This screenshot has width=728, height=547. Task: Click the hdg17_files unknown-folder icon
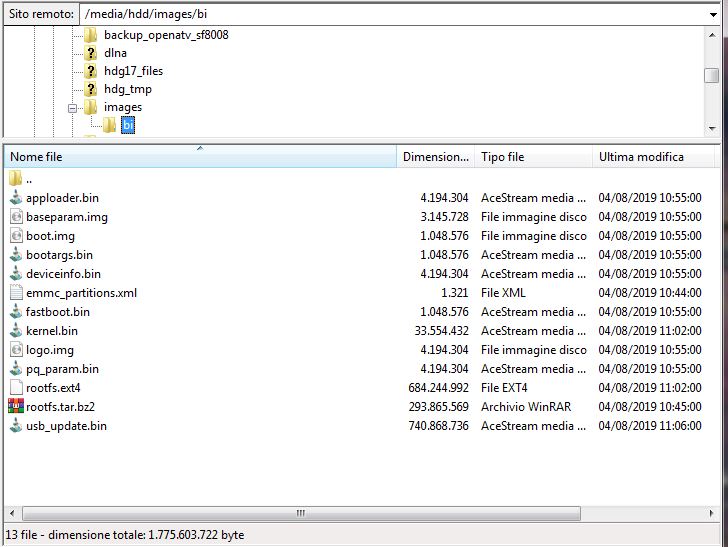pyautogui.click(x=91, y=71)
